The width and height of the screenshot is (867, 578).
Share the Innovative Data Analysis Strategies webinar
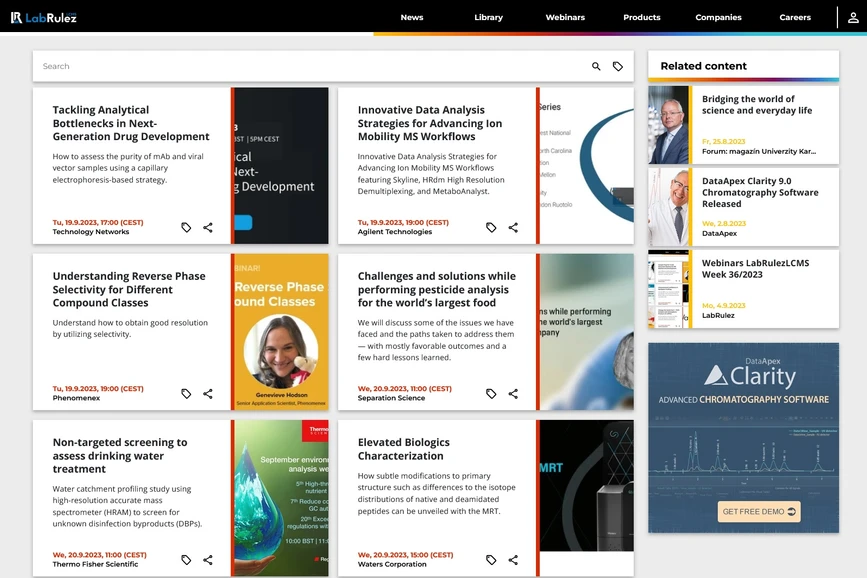point(513,227)
